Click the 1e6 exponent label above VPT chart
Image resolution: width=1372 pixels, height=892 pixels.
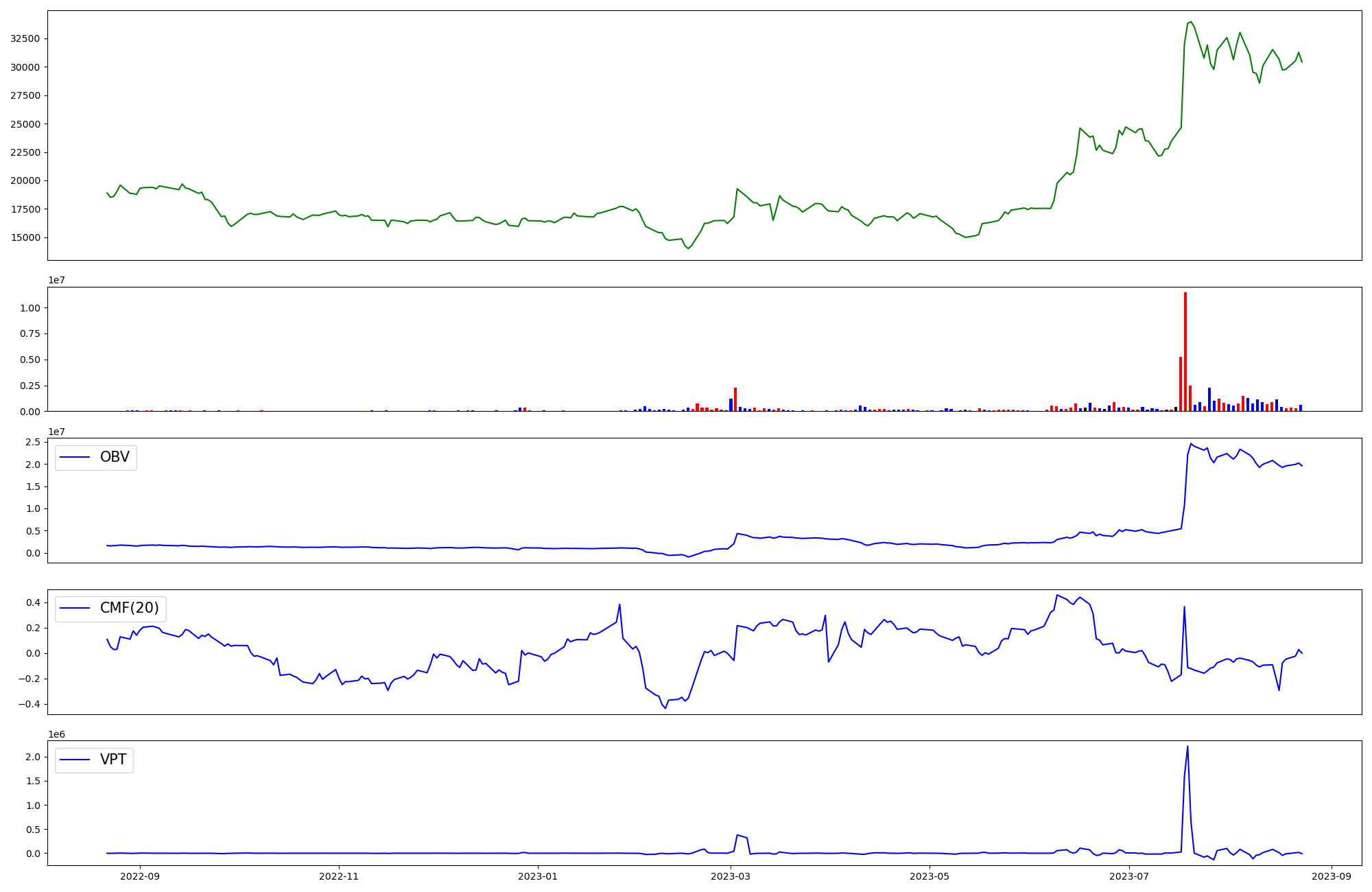[x=56, y=734]
